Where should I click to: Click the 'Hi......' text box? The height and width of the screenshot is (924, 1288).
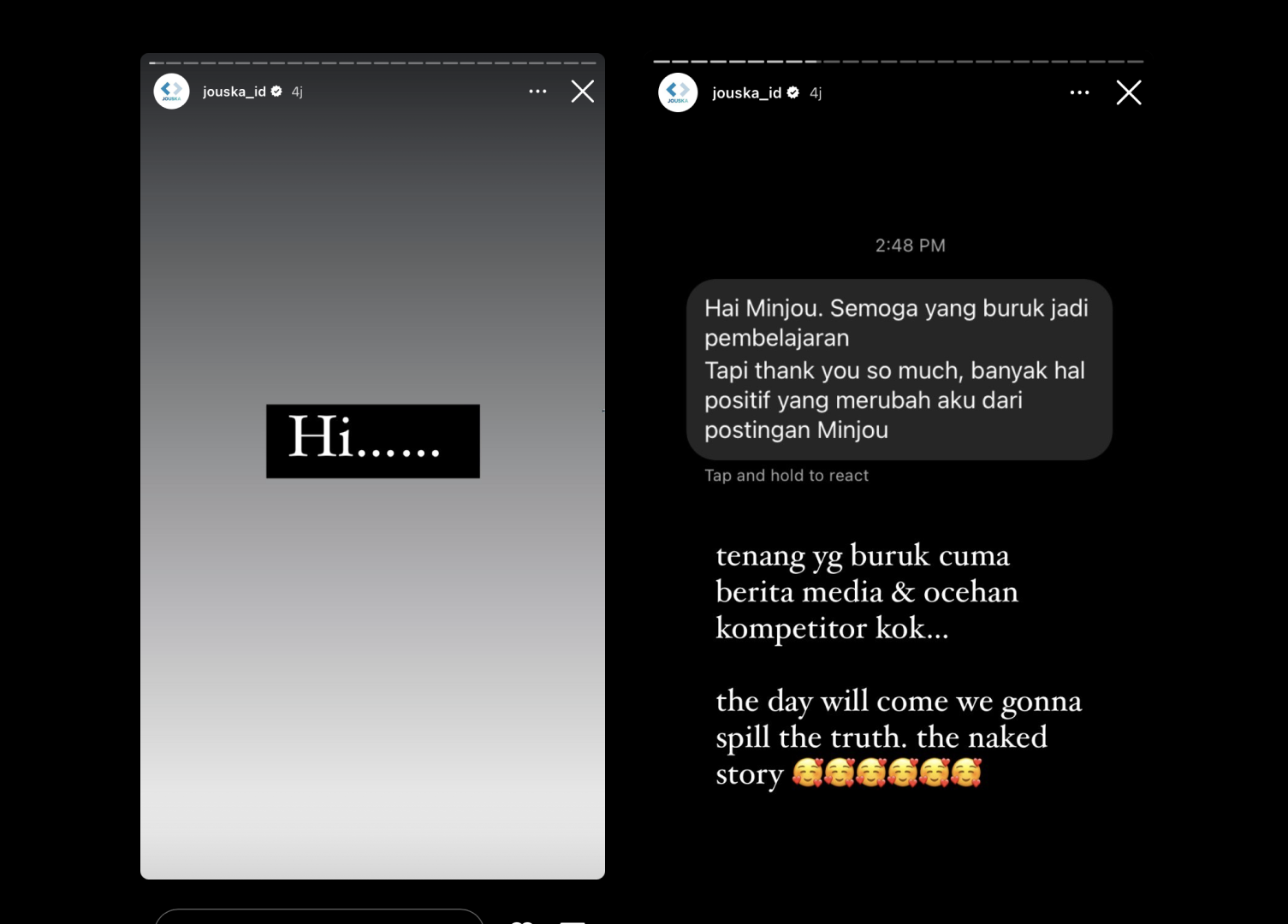372,441
